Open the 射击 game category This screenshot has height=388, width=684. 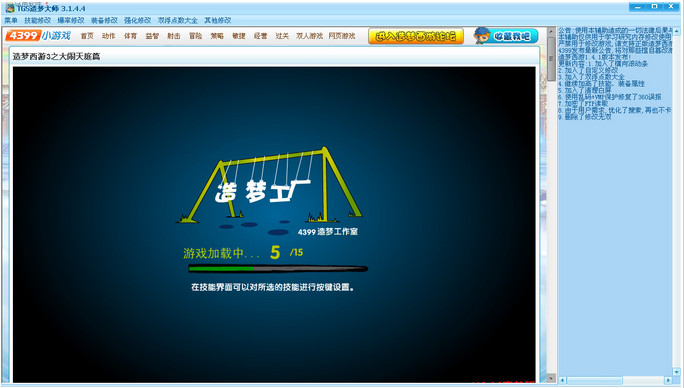tap(174, 36)
